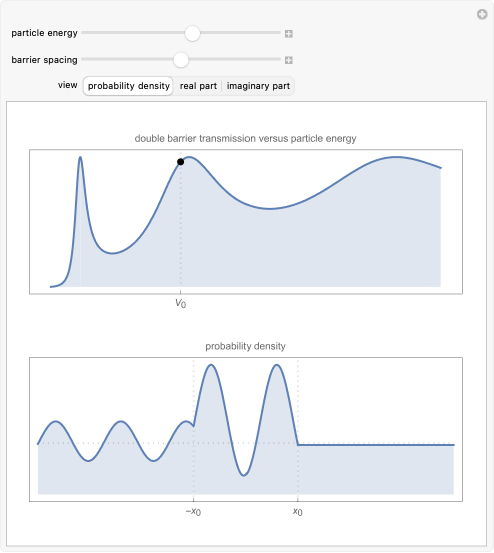Click the transmission versus particle energy title

click(x=245, y=139)
